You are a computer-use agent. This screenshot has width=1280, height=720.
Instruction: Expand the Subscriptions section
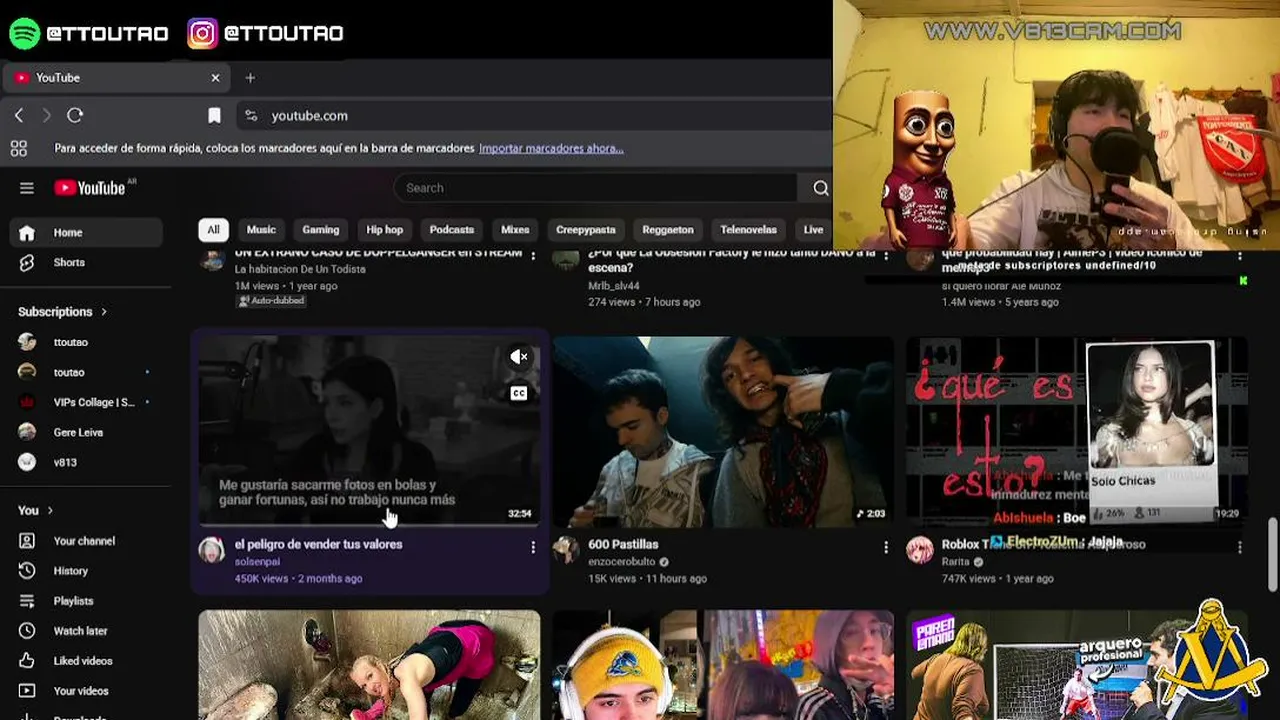(62, 312)
